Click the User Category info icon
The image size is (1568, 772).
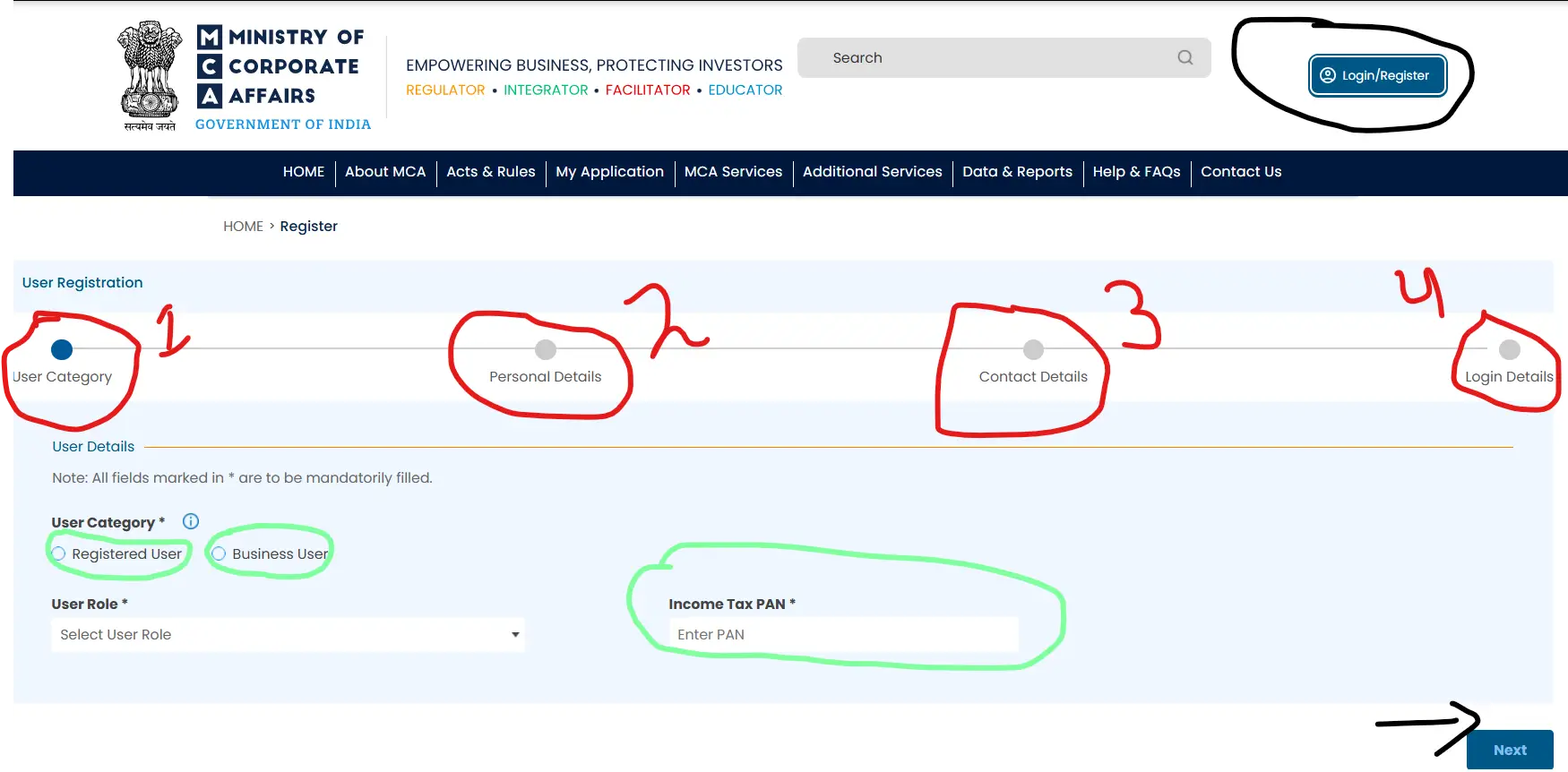click(191, 521)
